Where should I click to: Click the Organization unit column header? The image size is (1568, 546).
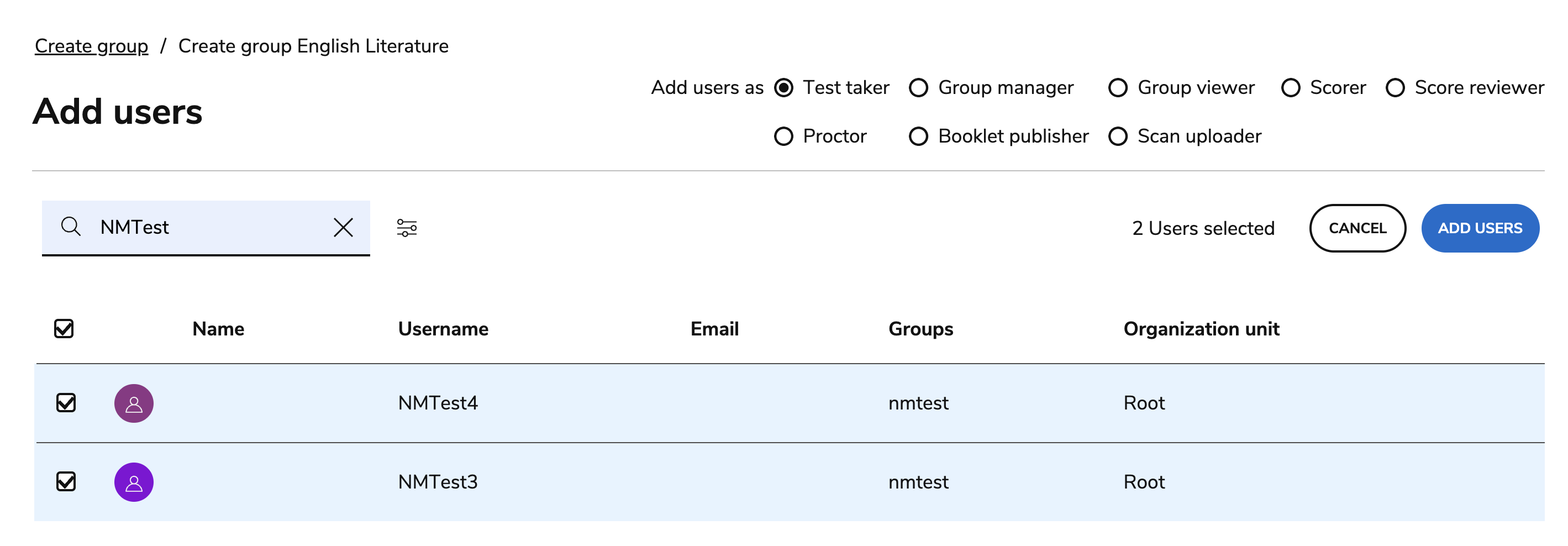coord(1201,329)
